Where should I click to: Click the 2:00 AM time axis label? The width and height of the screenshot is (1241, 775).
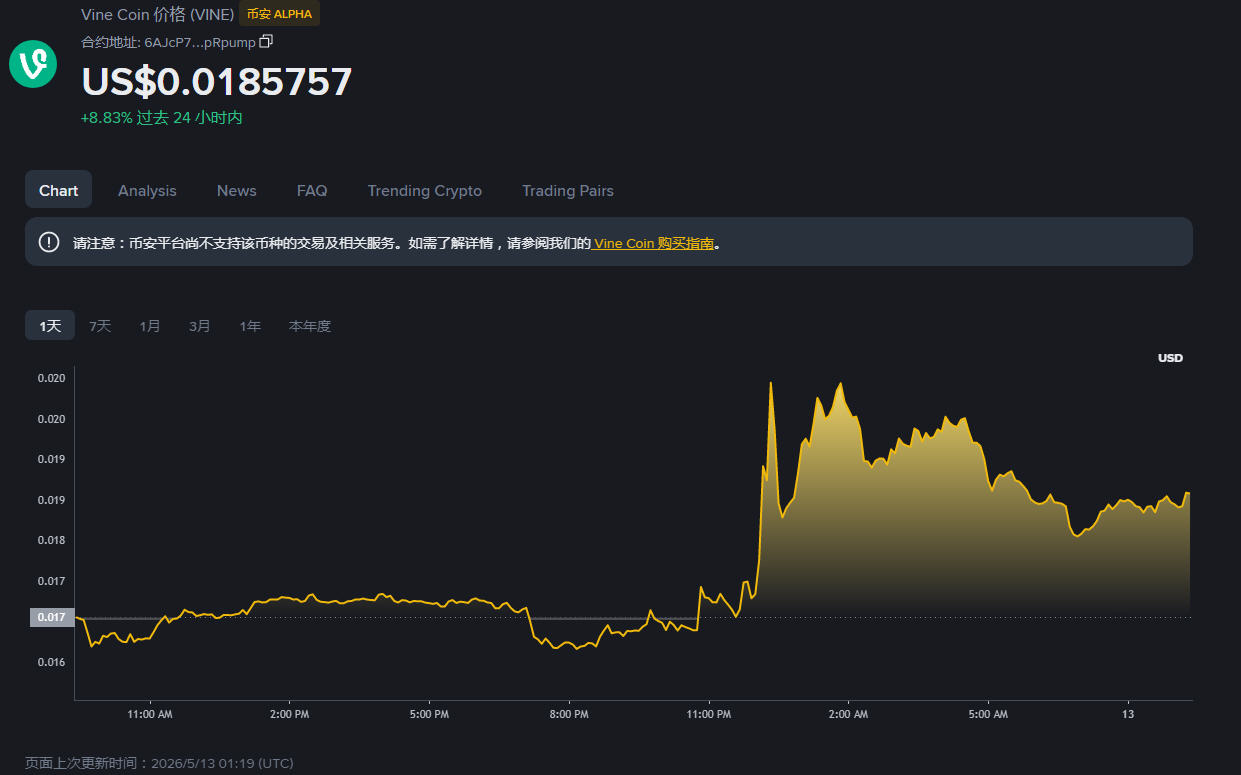(x=848, y=715)
